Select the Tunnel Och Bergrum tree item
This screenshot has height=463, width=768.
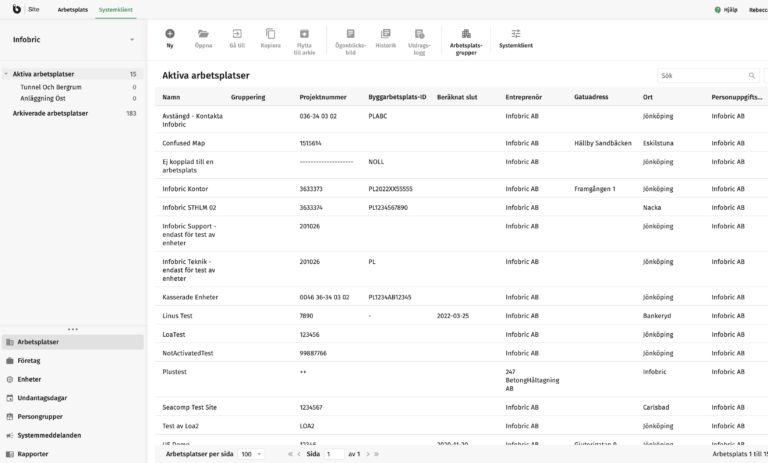[x=52, y=87]
